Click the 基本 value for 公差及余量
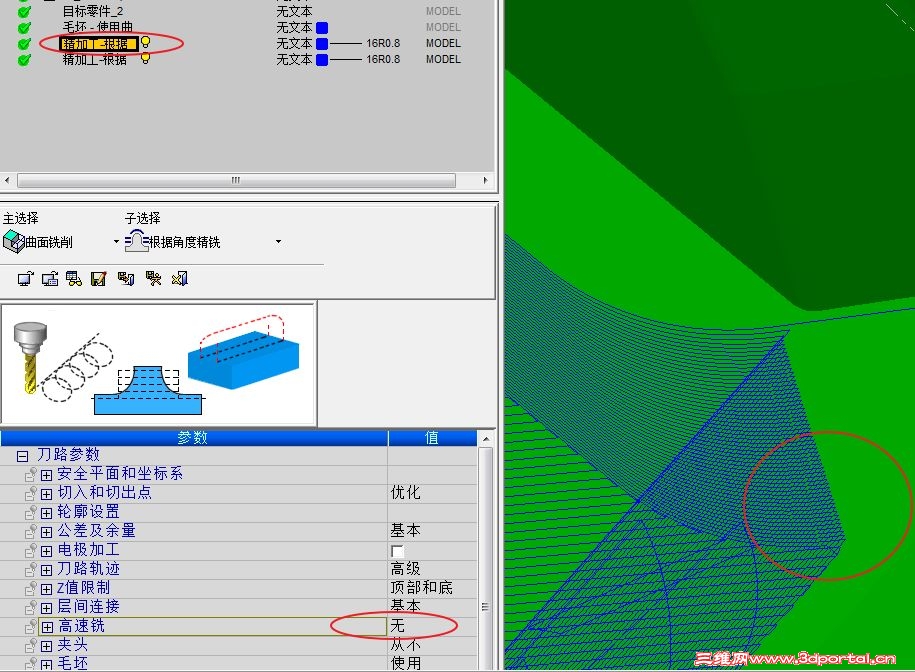Viewport: 915px width, 672px height. 406,530
